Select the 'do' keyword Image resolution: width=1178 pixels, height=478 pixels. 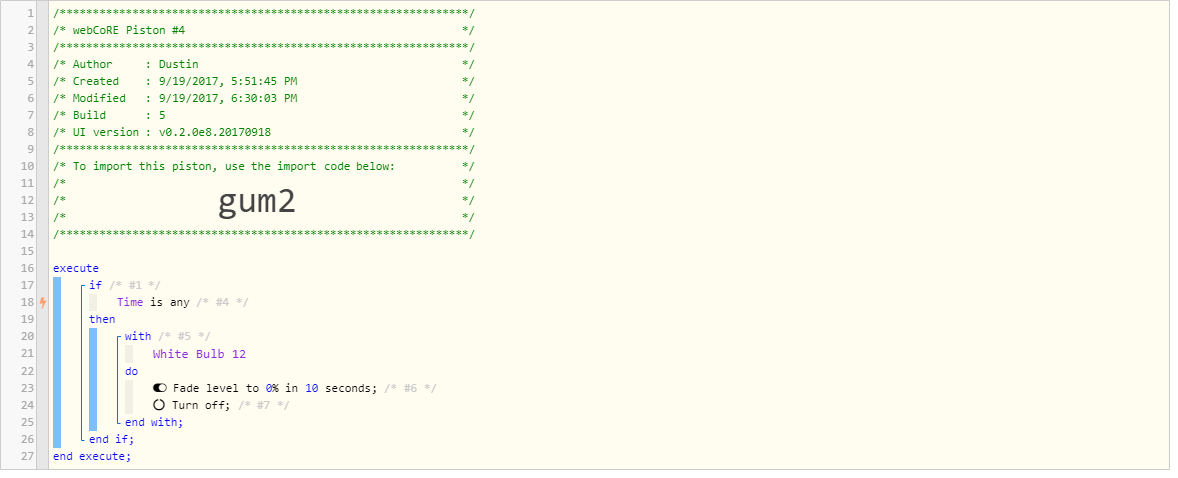click(x=131, y=371)
